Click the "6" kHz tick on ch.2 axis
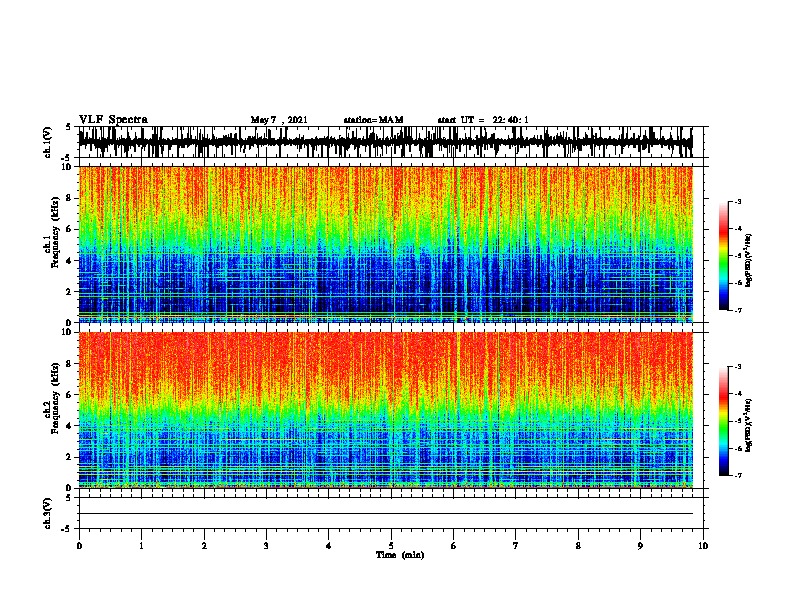792x612 pixels. pyautogui.click(x=70, y=395)
